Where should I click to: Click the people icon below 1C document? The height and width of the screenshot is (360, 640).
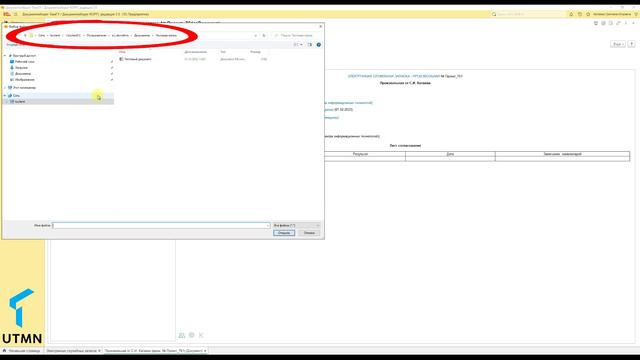point(182,335)
